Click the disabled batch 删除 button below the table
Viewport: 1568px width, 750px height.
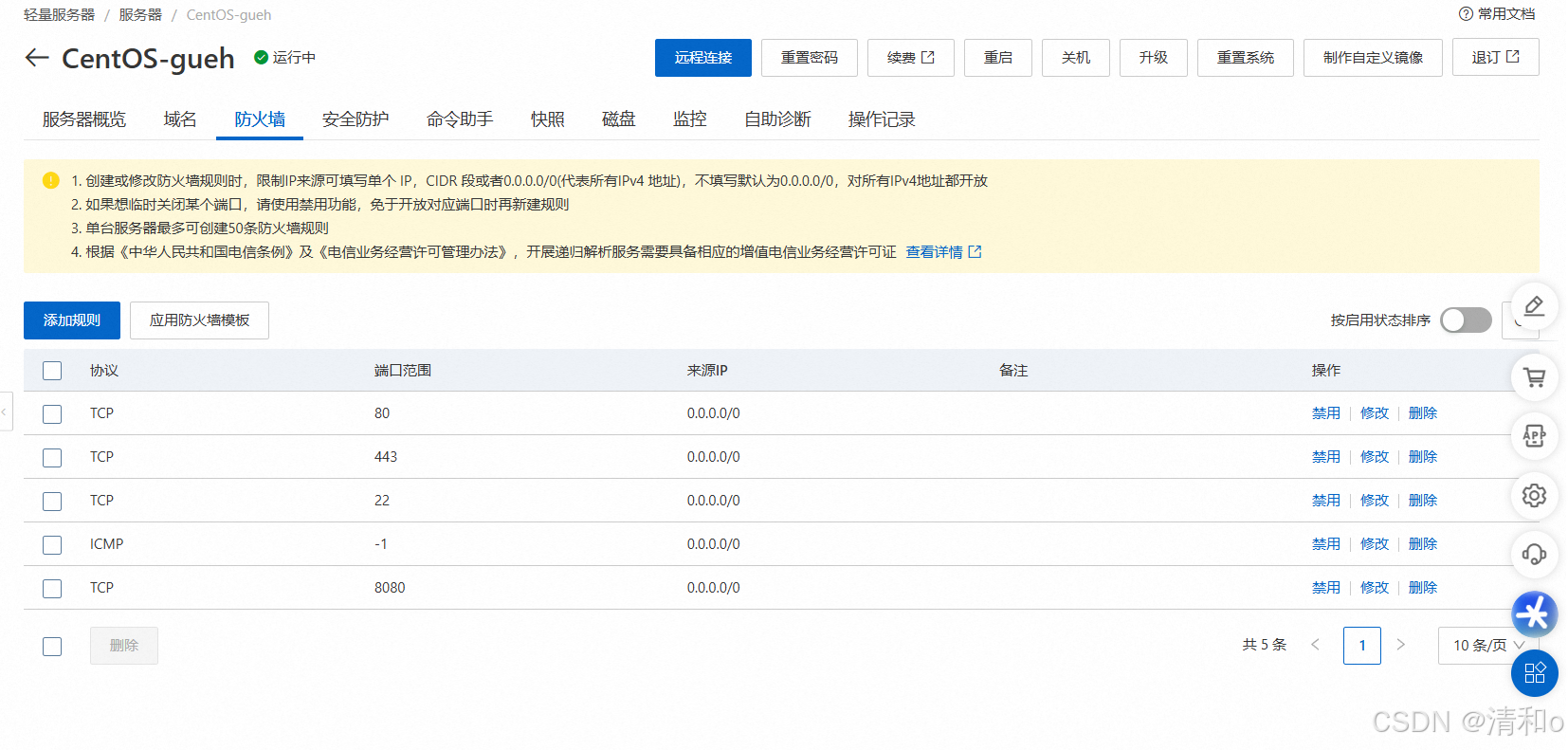coord(124,646)
